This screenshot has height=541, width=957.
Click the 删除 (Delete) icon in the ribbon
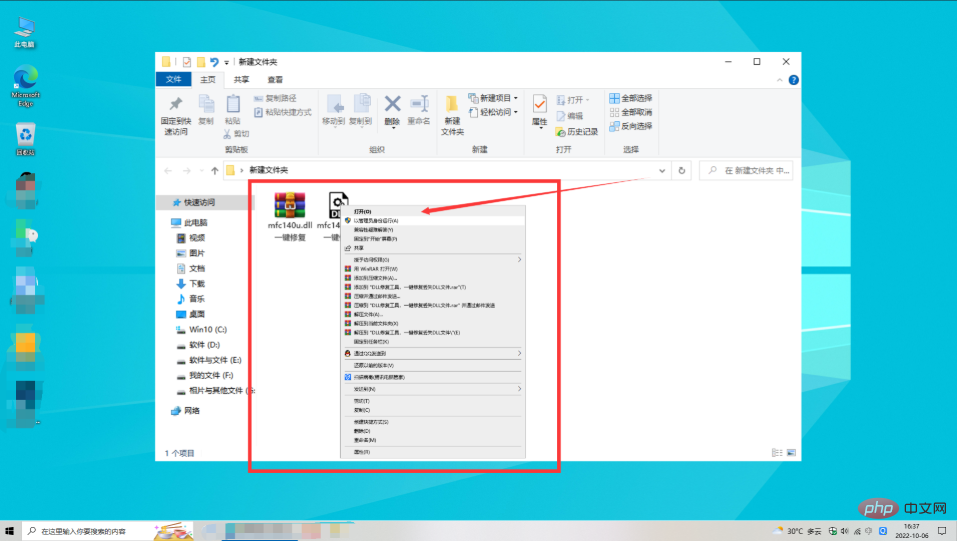[x=392, y=108]
